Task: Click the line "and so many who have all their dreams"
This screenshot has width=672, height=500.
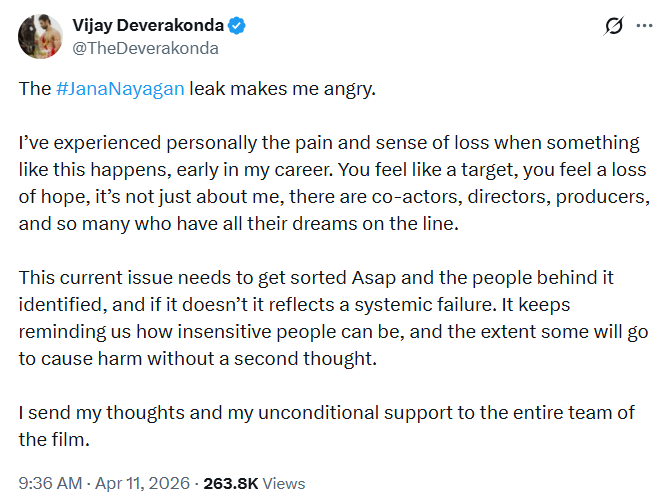Action: (x=238, y=225)
